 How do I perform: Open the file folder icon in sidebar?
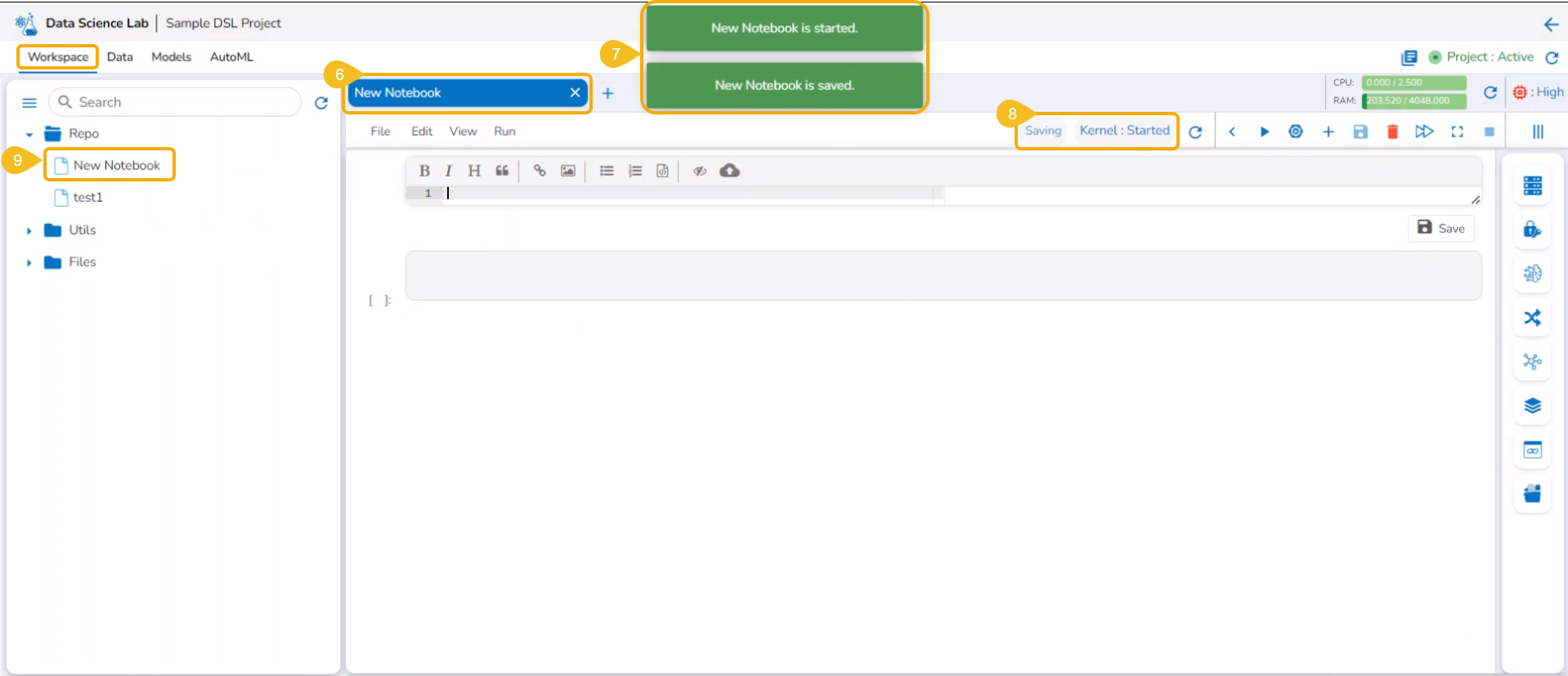1533,494
